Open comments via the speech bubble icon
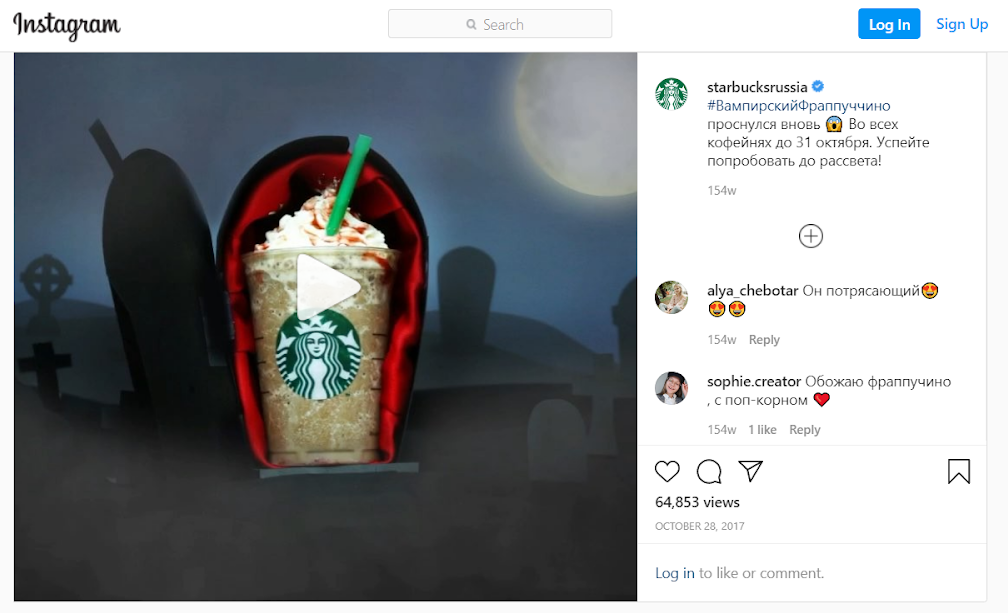Image resolution: width=1008 pixels, height=613 pixels. coord(708,471)
